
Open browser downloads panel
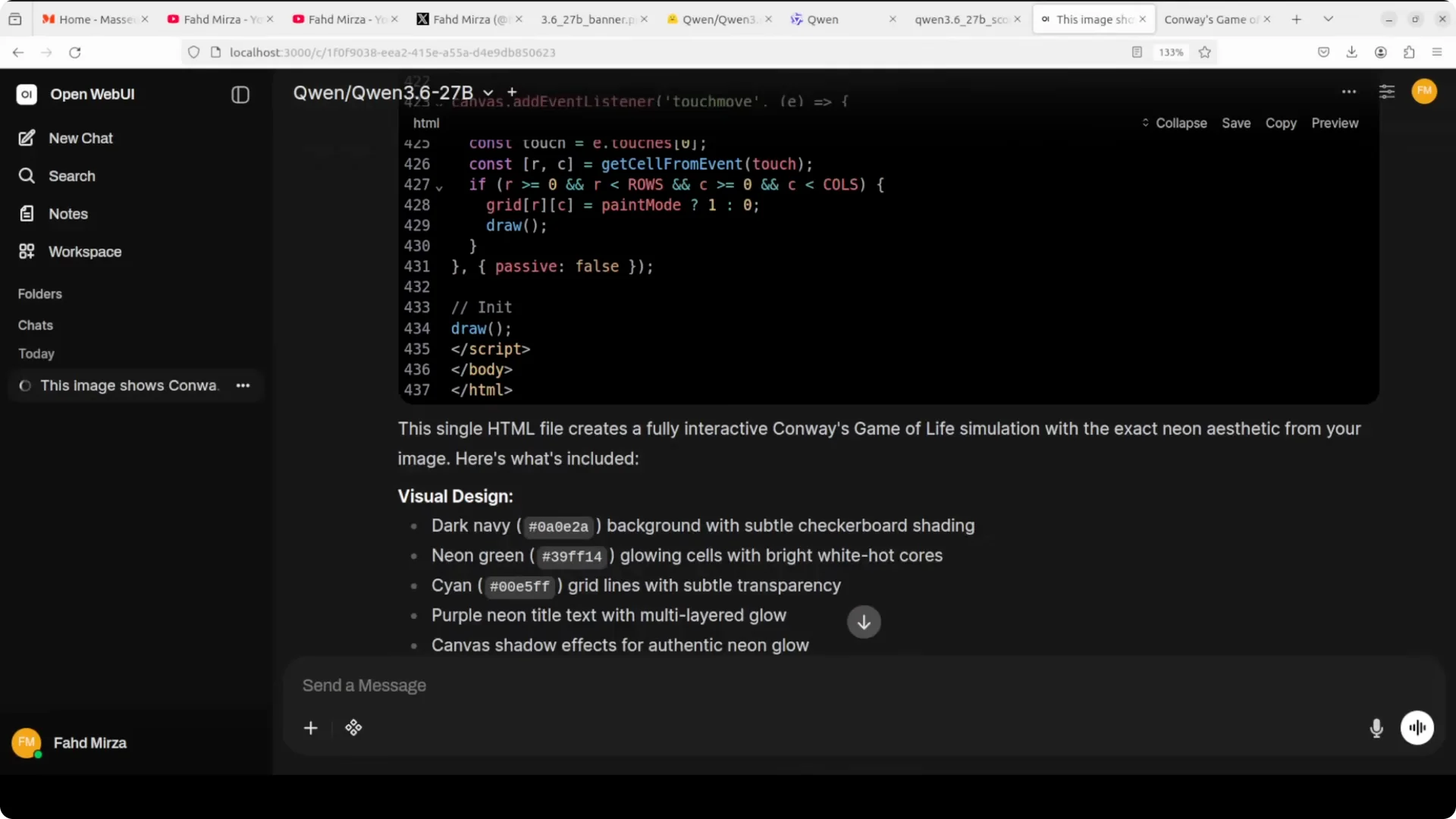point(1352,52)
